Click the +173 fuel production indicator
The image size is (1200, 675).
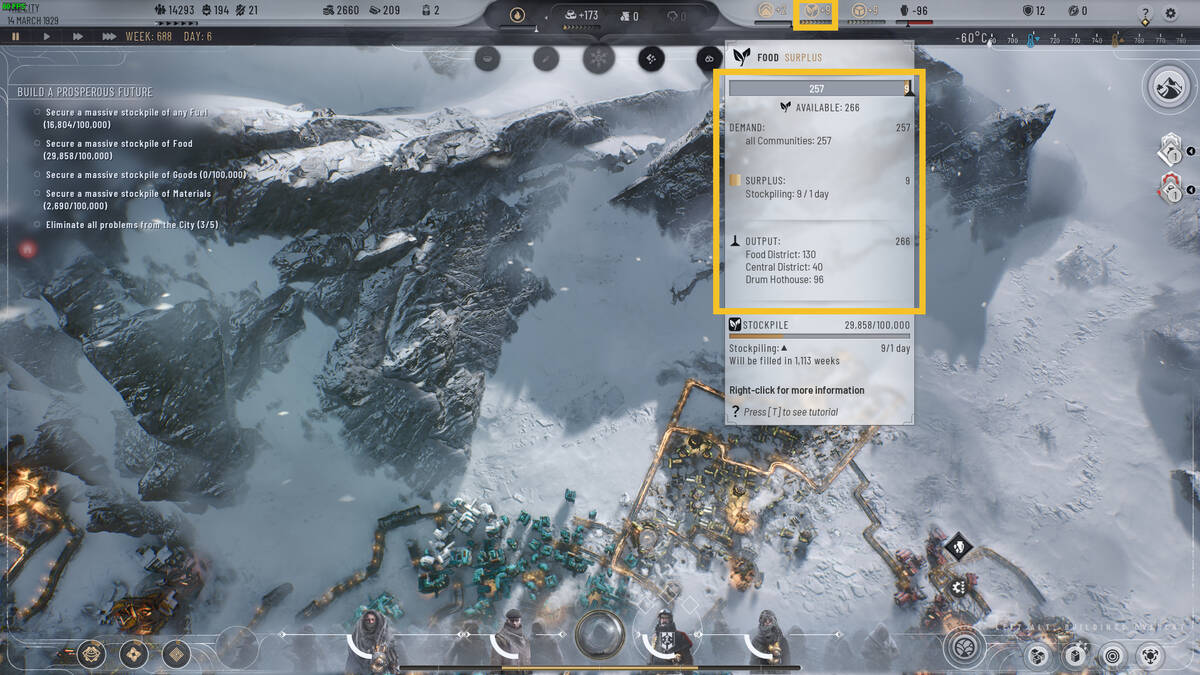580,15
